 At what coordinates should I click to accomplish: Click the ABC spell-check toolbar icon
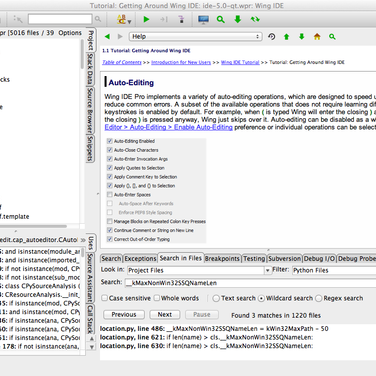(x=122, y=19)
